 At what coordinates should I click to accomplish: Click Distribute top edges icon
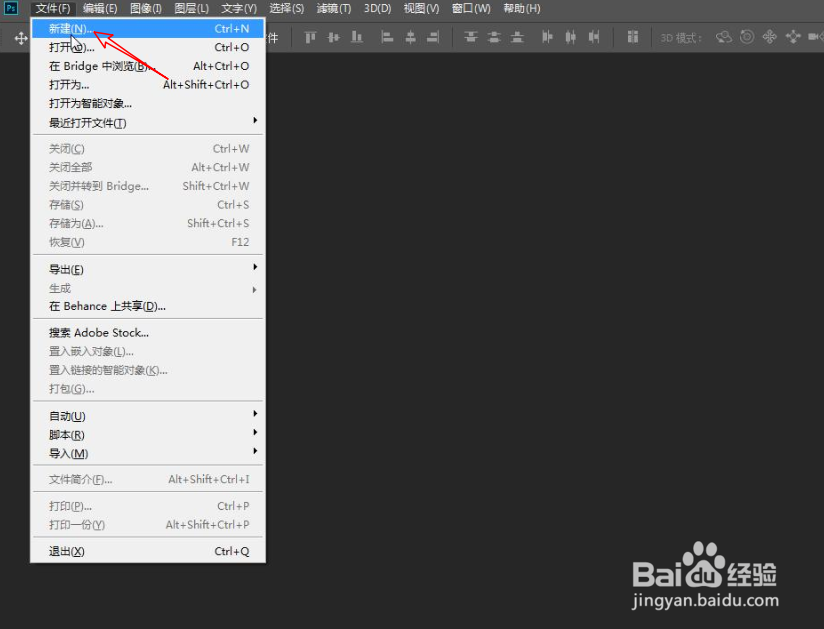471,37
